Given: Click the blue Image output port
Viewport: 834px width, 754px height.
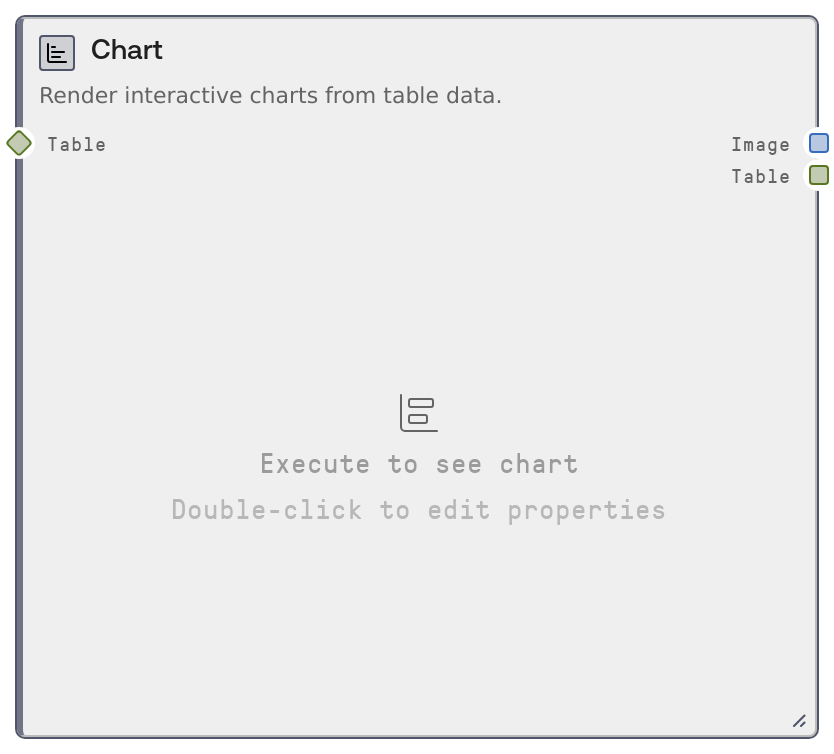Looking at the screenshot, I should tap(819, 143).
